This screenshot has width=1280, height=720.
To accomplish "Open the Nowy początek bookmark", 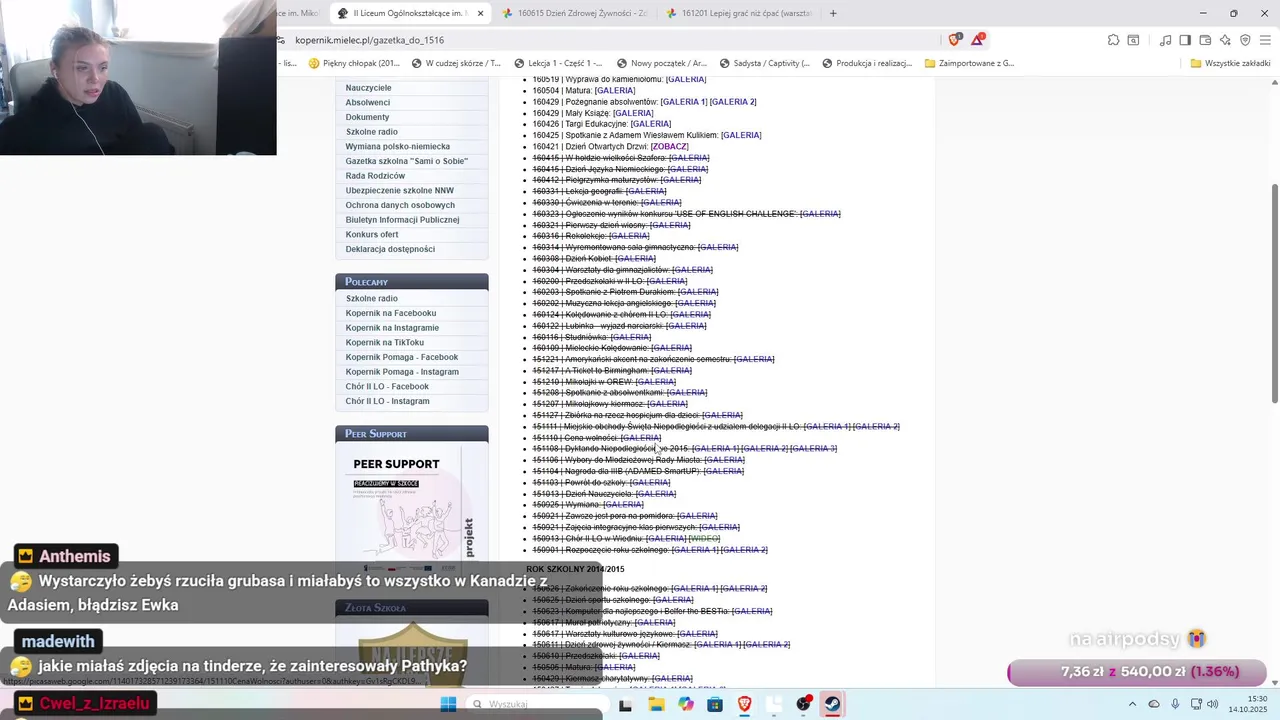I will click(x=662, y=63).
